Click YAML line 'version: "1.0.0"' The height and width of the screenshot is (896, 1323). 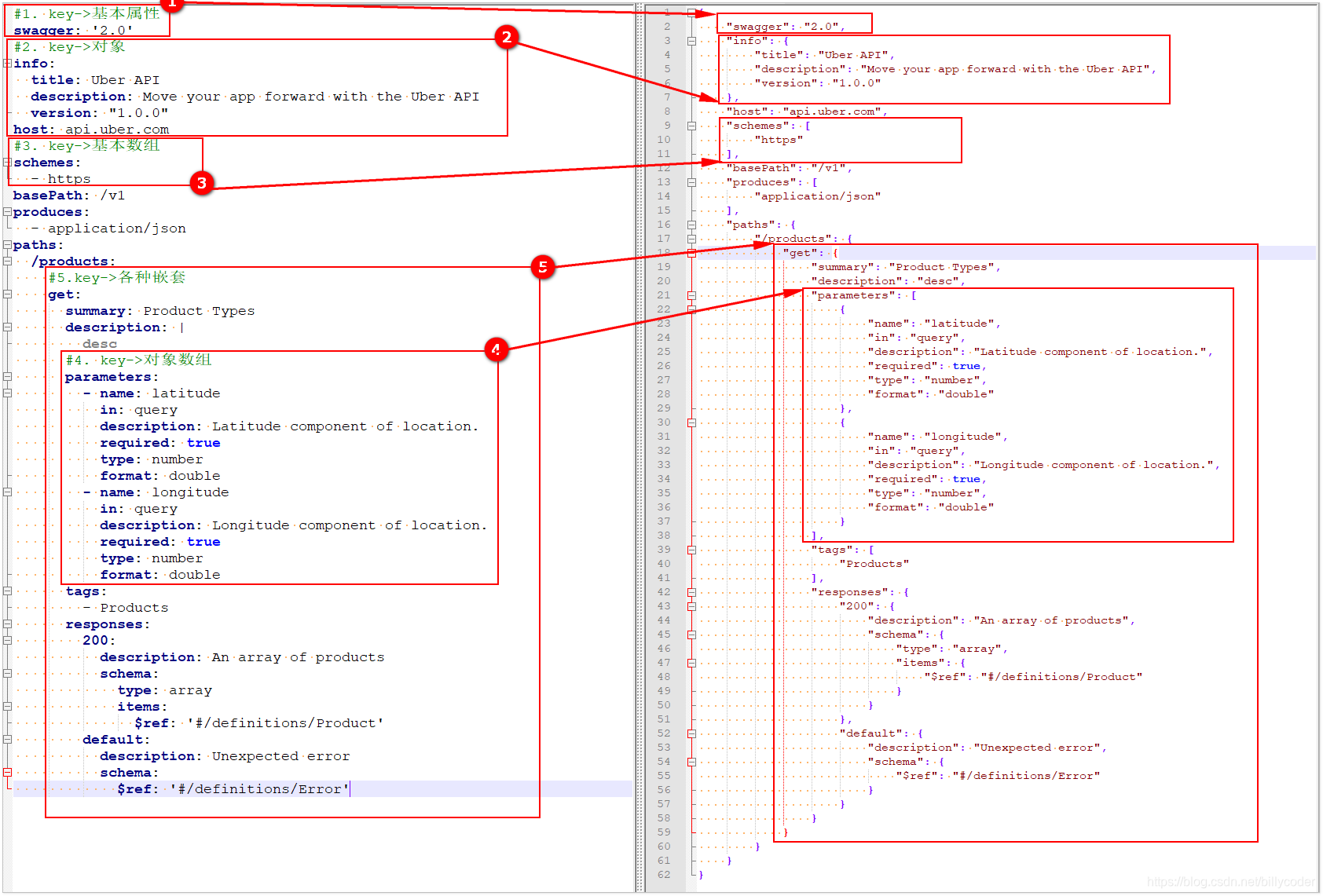(x=99, y=113)
